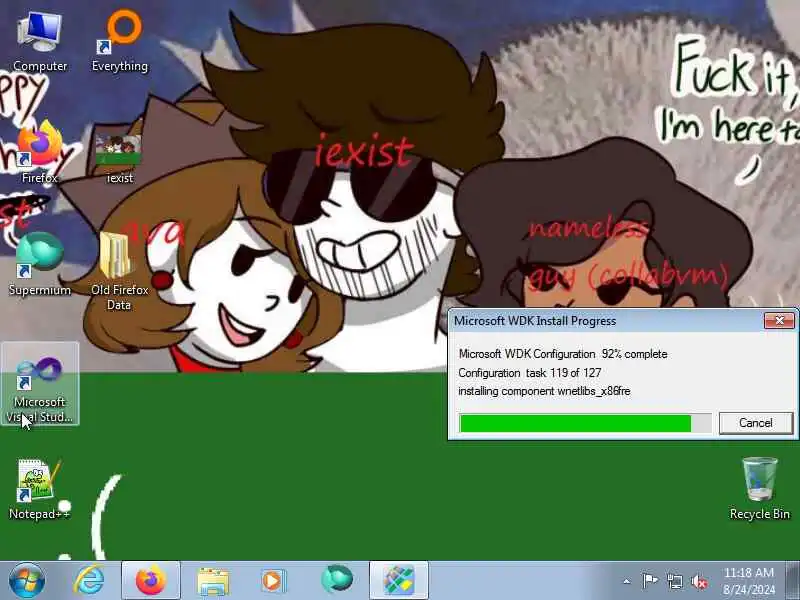Open the Old Firefox Data folder
The height and width of the screenshot is (600, 800).
pyautogui.click(x=119, y=271)
